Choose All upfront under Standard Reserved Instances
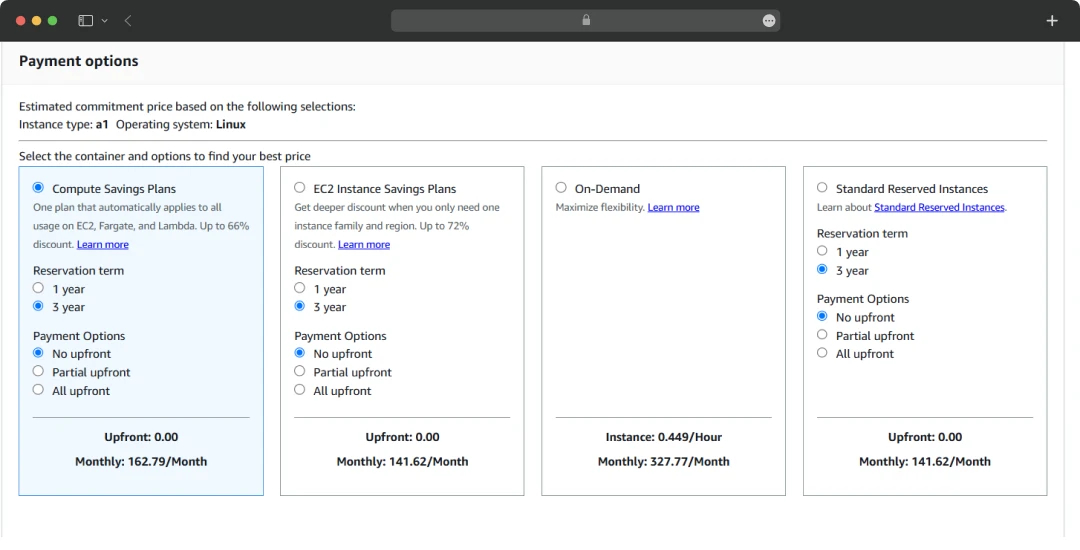Image resolution: width=1080 pixels, height=550 pixels. [x=822, y=352]
